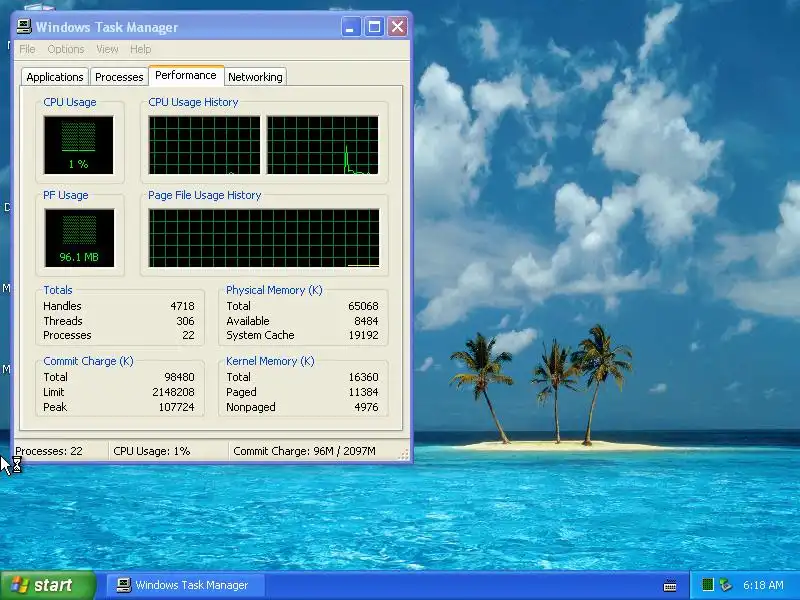The height and width of the screenshot is (600, 800).
Task: Click the Kernel Memory (K) heading
Action: coord(270,361)
